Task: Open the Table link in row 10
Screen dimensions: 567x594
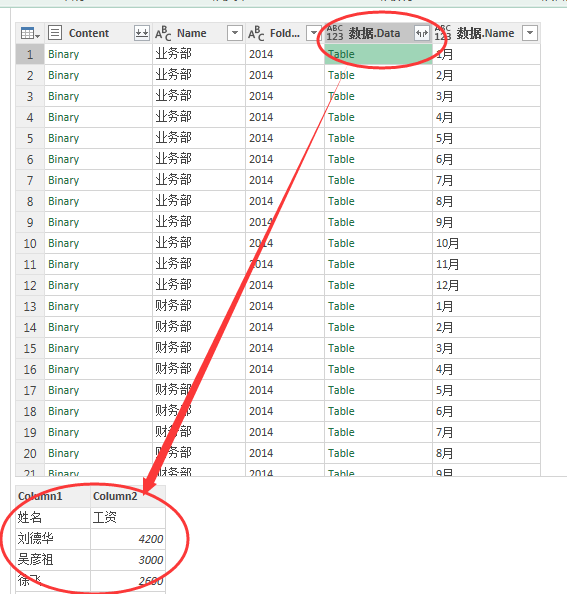Action: 341,243
